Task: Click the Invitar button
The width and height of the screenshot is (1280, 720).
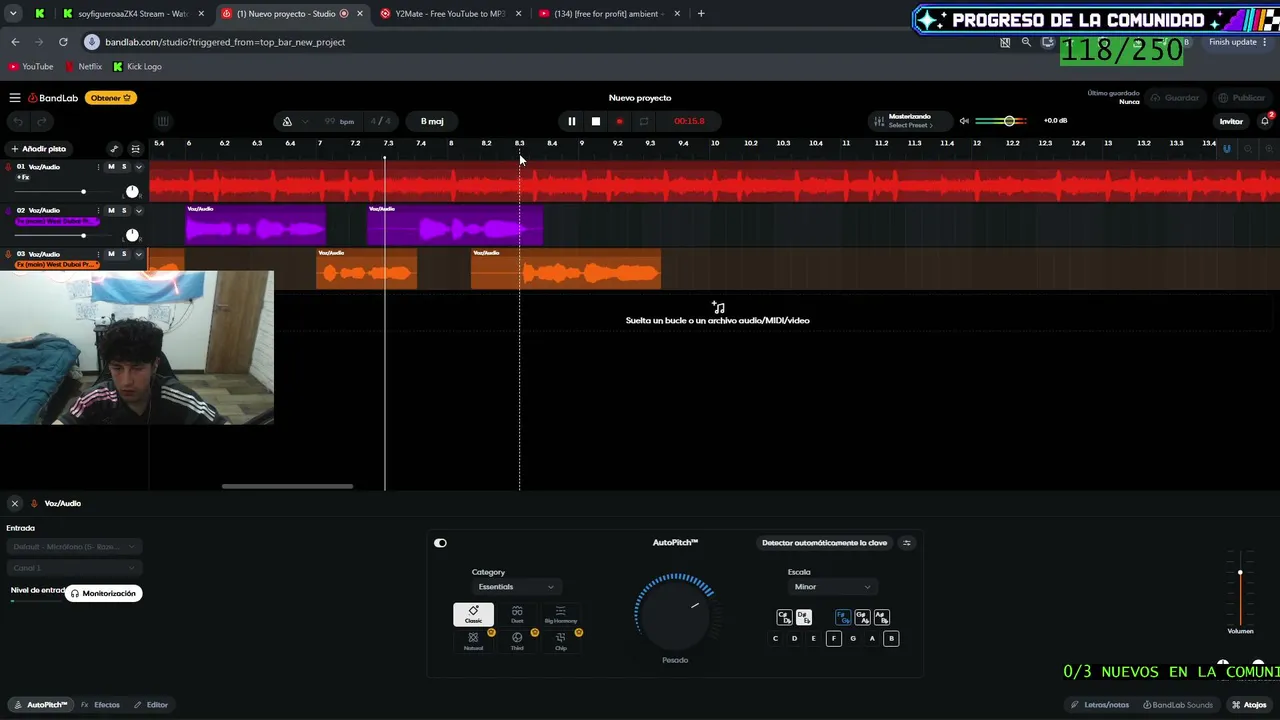Action: coord(1231,121)
